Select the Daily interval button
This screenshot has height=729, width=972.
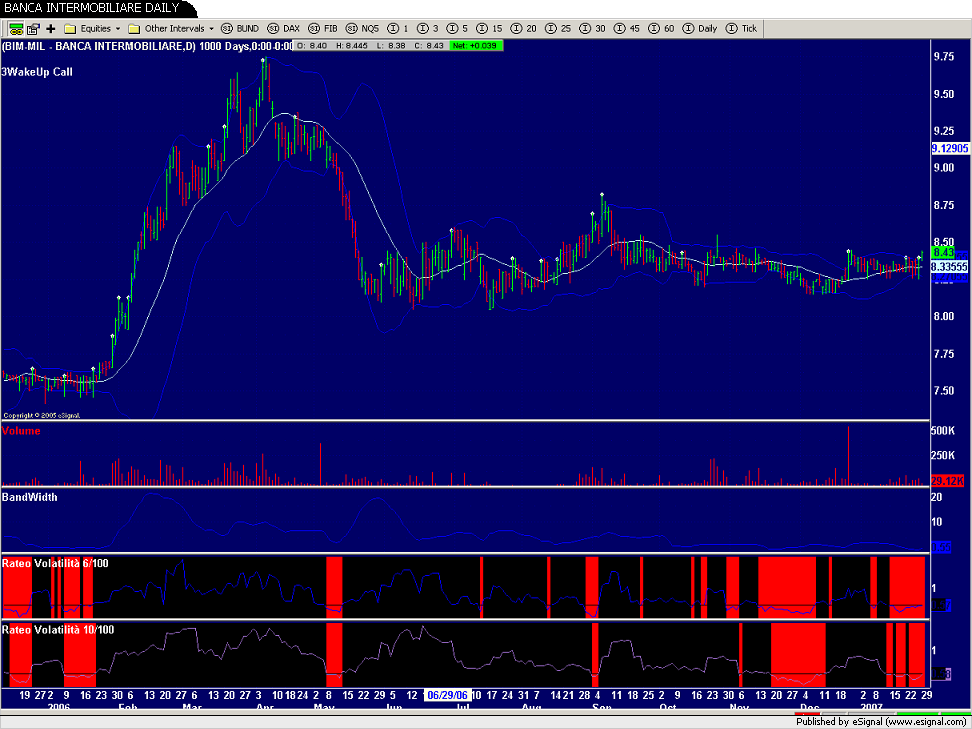coord(700,28)
